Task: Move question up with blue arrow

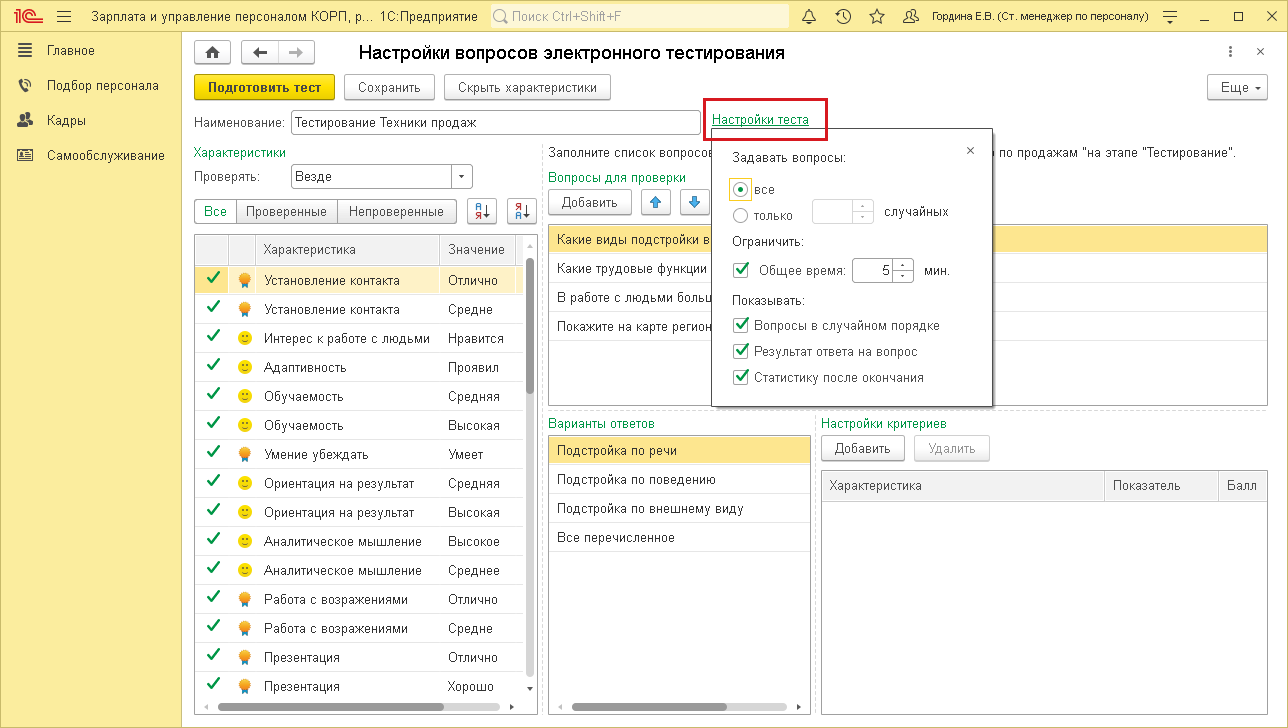Action: 656,203
